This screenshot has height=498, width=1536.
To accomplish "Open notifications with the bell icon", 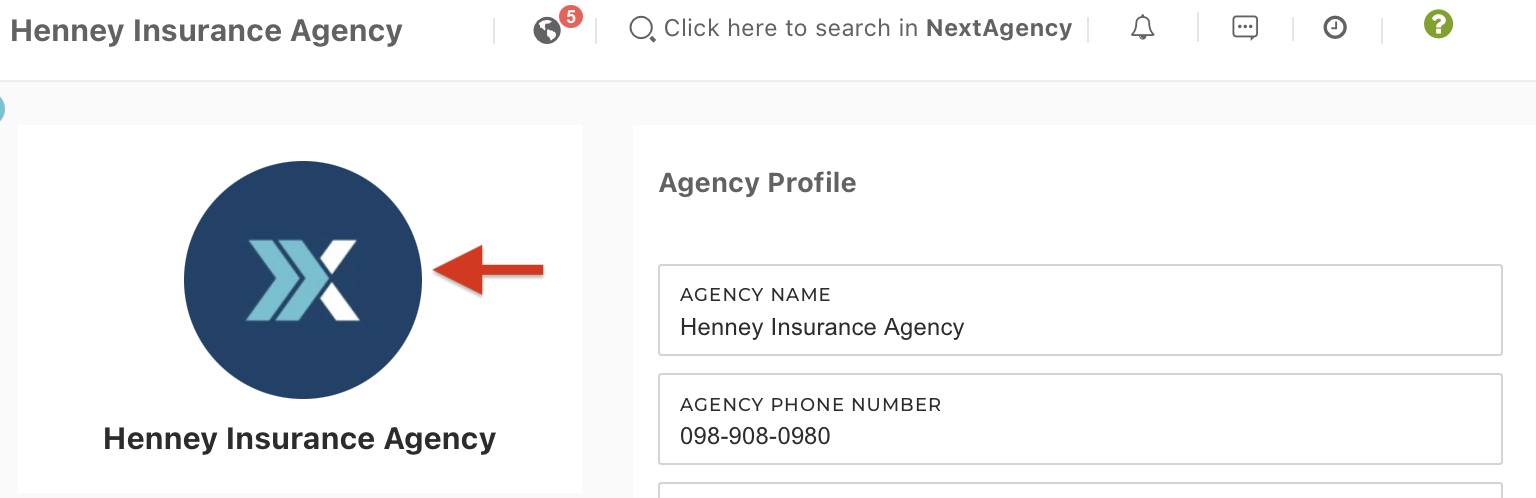I will (1142, 29).
